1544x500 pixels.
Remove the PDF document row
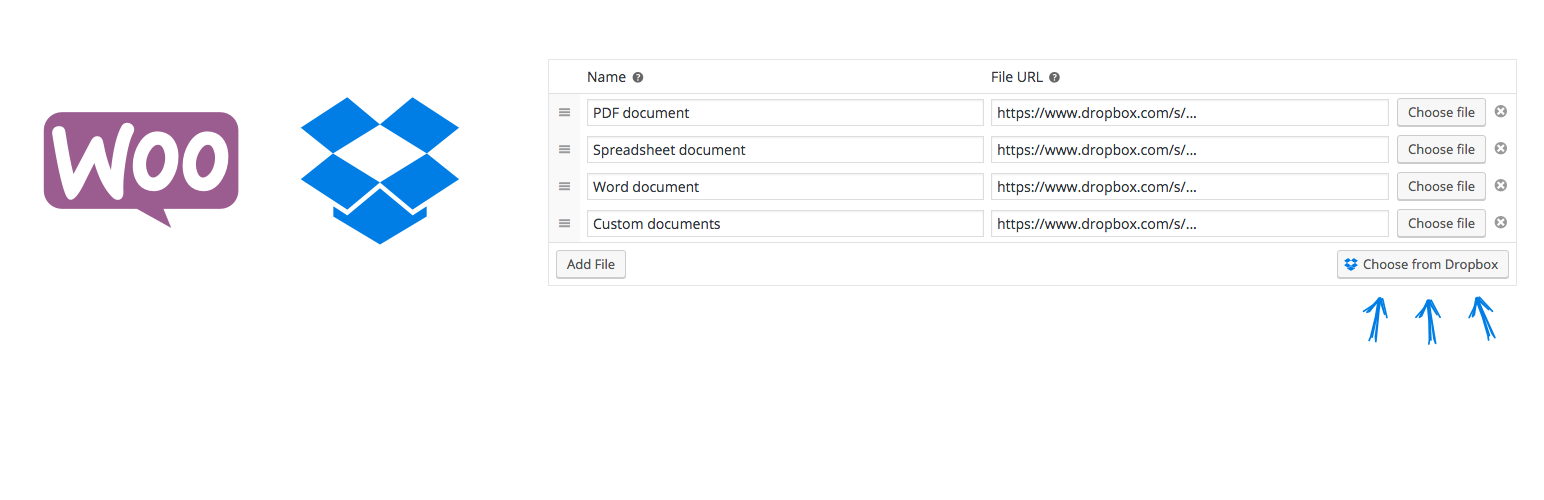tap(1500, 111)
